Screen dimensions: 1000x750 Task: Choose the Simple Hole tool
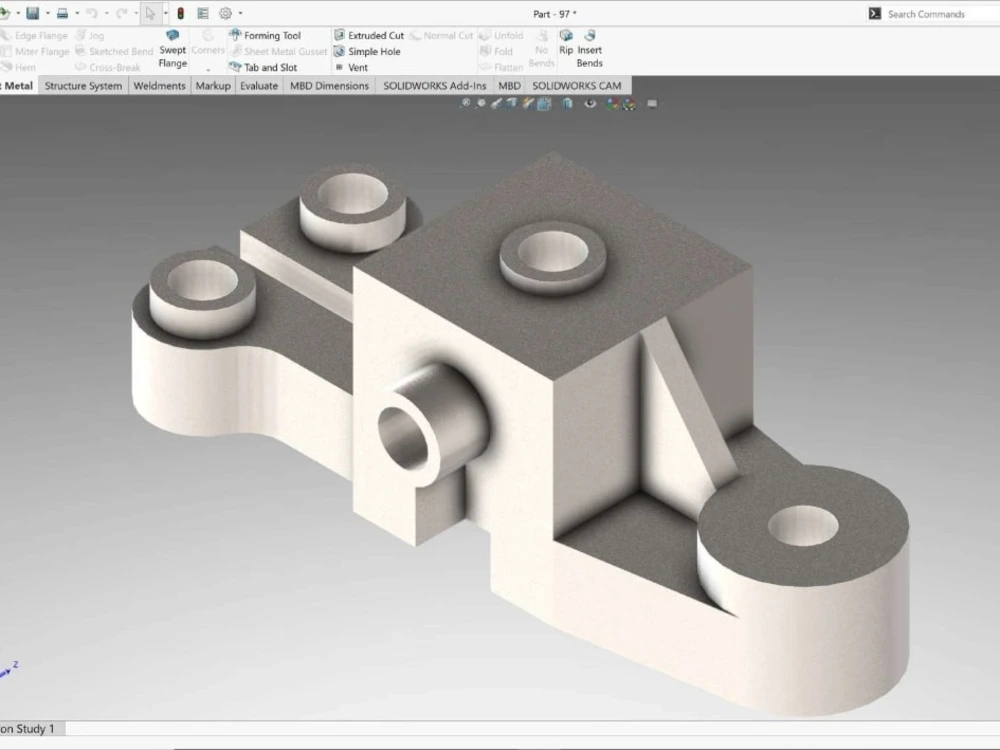tap(367, 51)
